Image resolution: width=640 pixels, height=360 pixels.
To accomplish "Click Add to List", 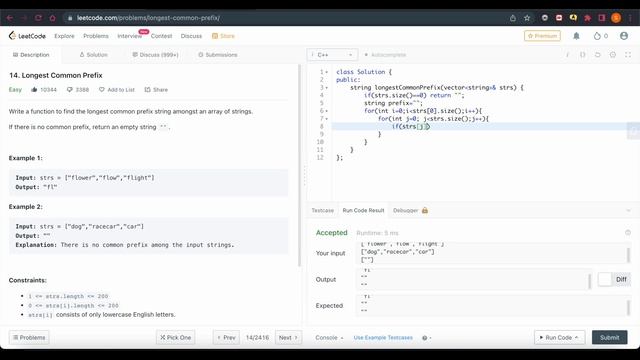I will pyautogui.click(x=117, y=89).
